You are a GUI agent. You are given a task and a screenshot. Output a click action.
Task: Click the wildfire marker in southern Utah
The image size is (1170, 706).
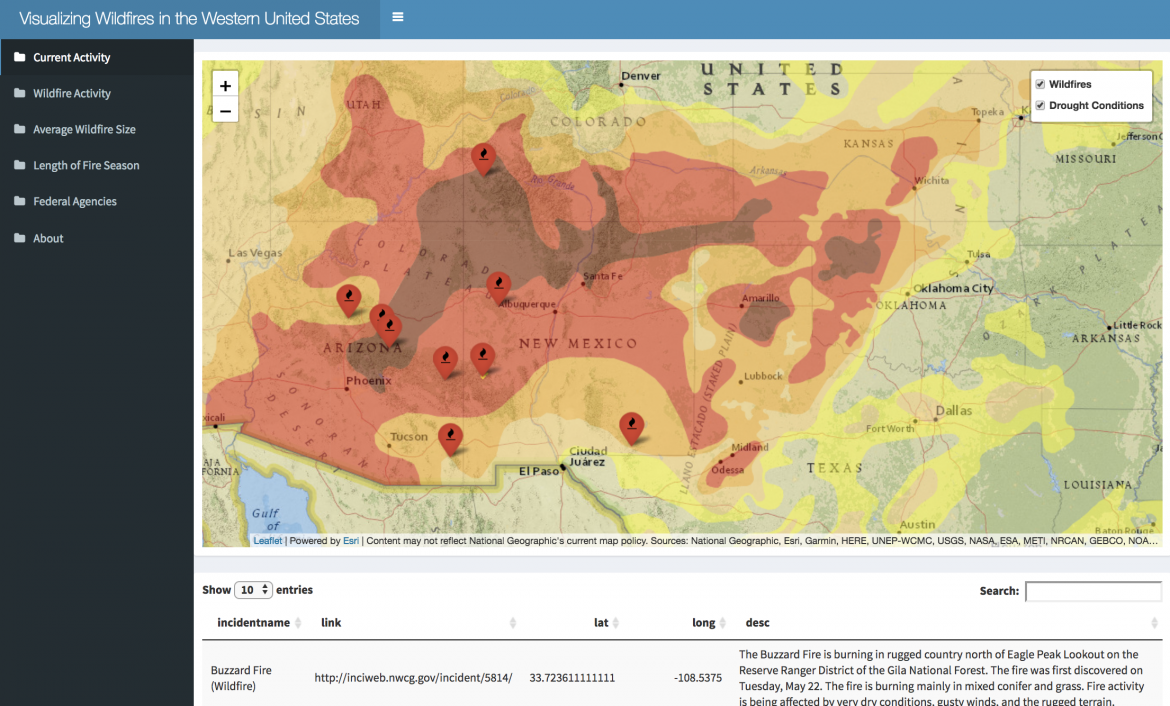coord(484,158)
